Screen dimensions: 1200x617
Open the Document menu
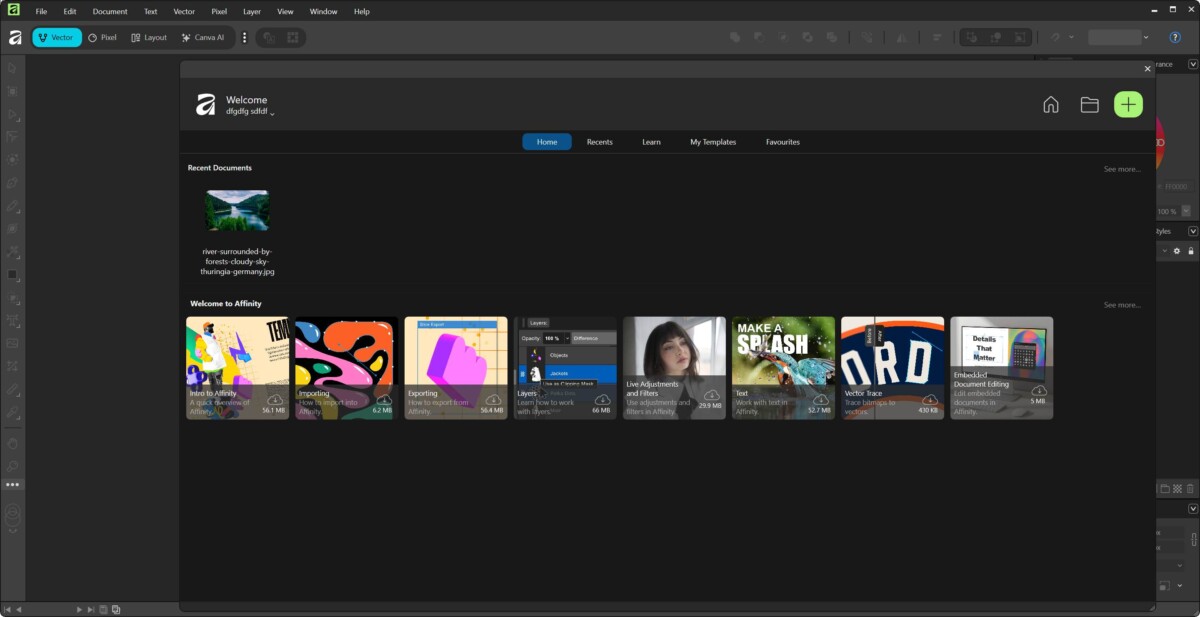coord(110,11)
